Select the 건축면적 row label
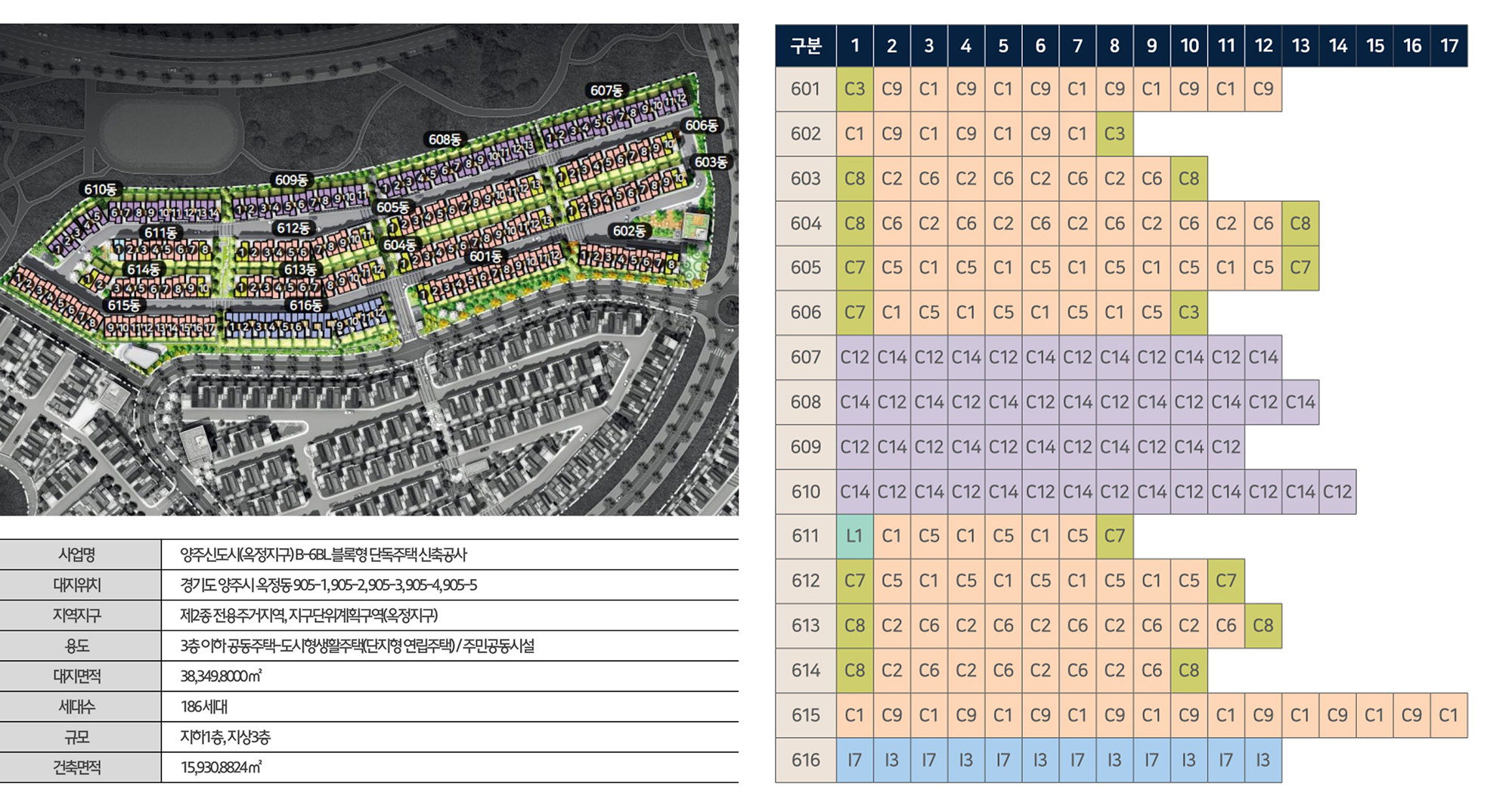Viewport: 1512px width, 790px height. coord(77,767)
